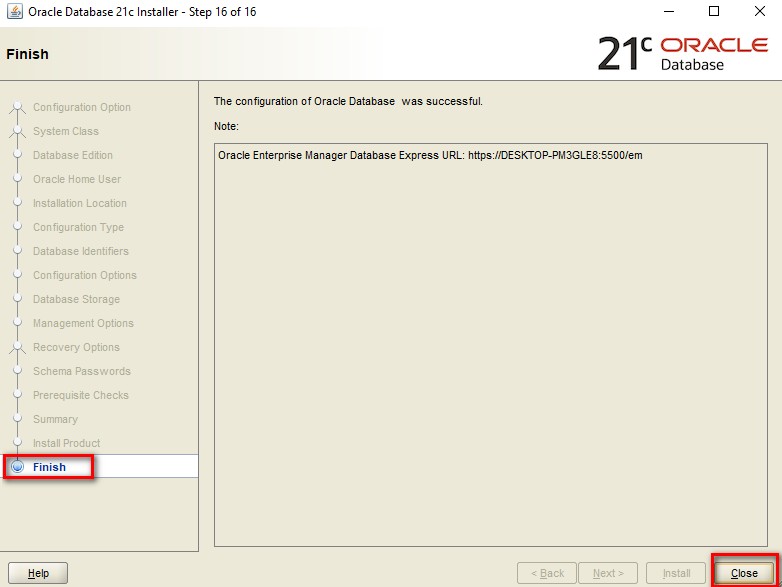782x587 pixels.
Task: Click the Close button to exit installer
Action: point(744,573)
